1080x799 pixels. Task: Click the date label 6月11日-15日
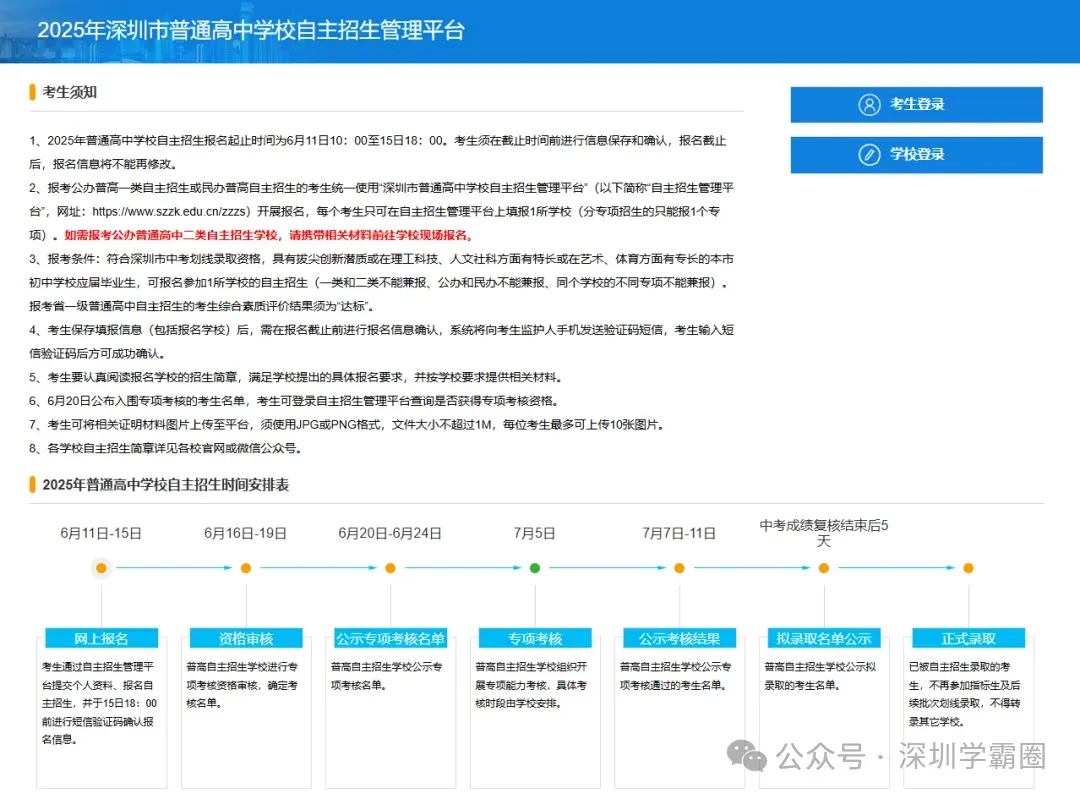pos(101,533)
